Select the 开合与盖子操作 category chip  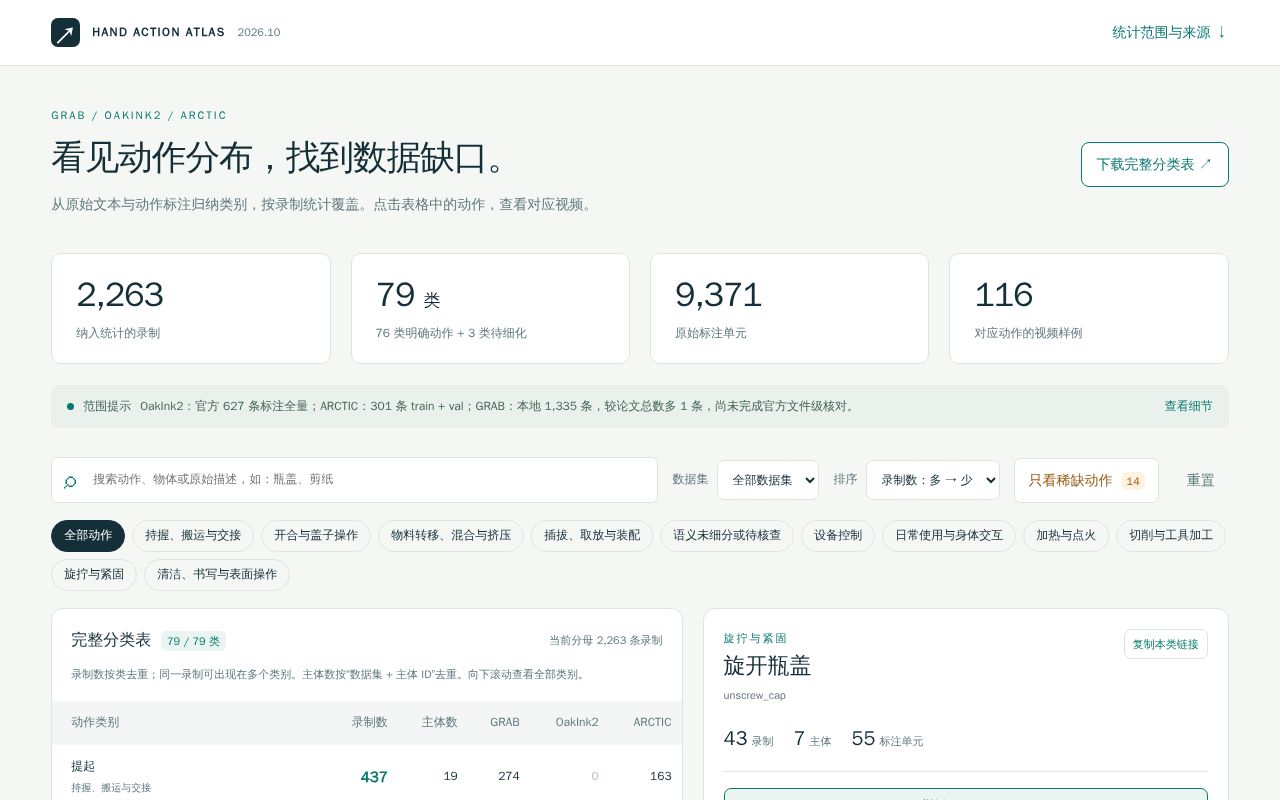tap(316, 536)
